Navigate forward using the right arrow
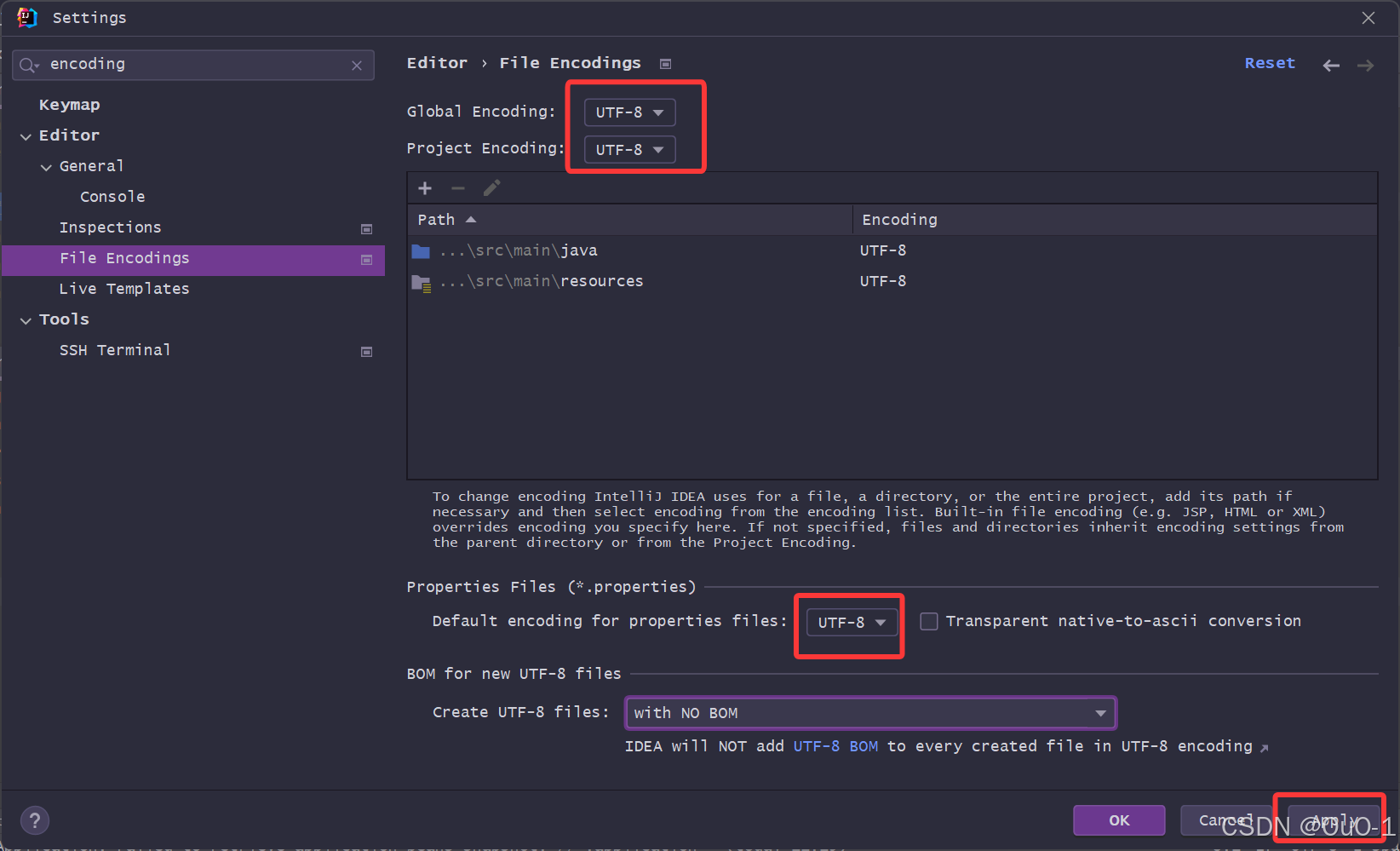The width and height of the screenshot is (1400, 851). click(x=1365, y=64)
